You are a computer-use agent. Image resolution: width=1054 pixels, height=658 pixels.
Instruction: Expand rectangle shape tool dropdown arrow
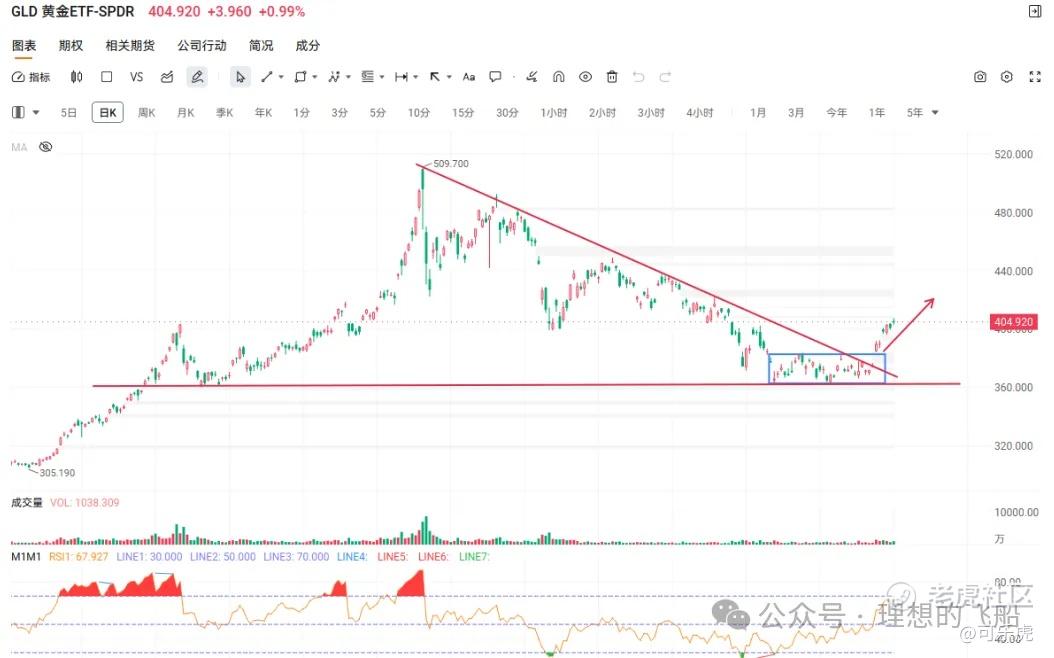pyautogui.click(x=315, y=77)
